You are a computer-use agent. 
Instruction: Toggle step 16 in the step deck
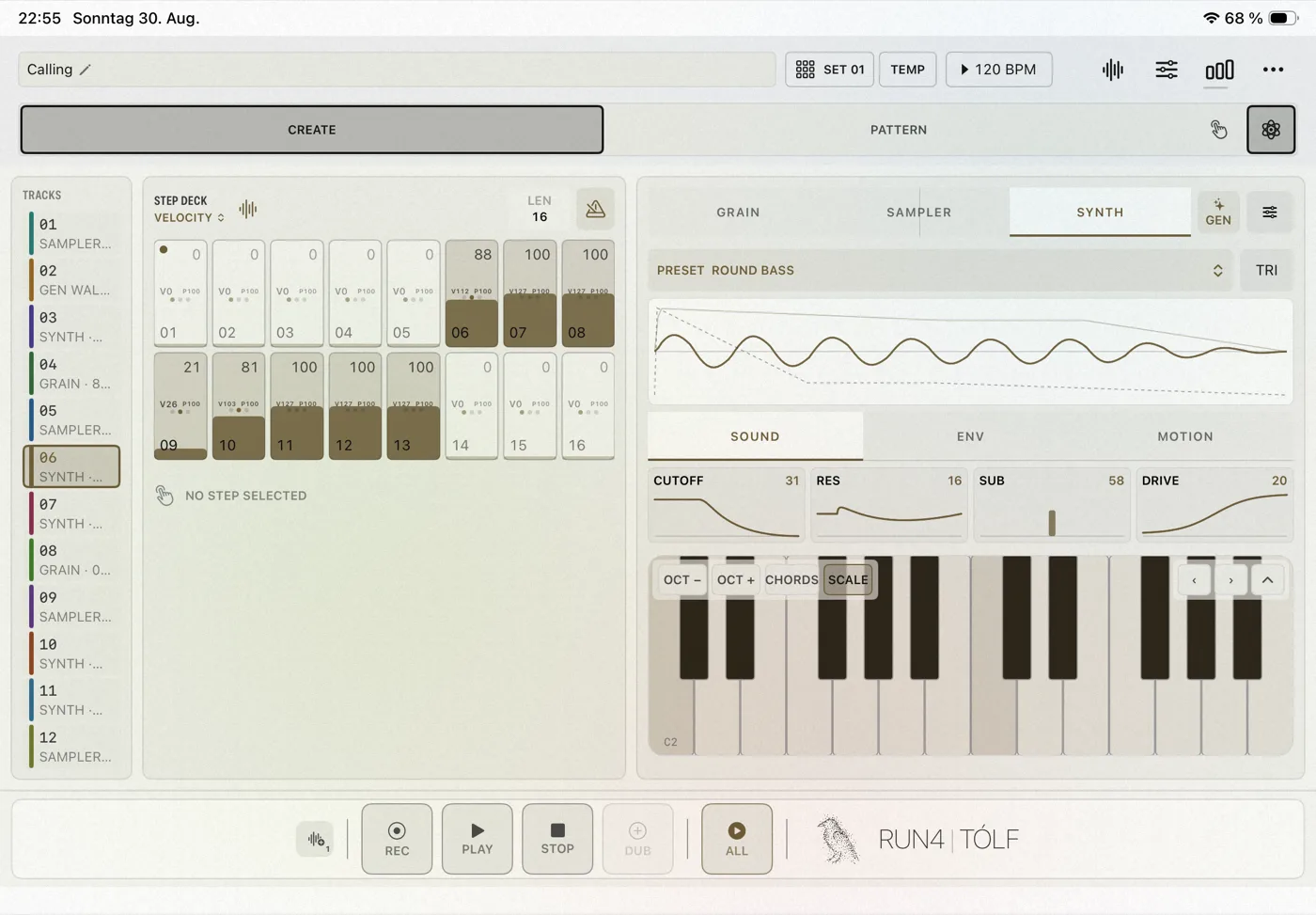tap(588, 406)
